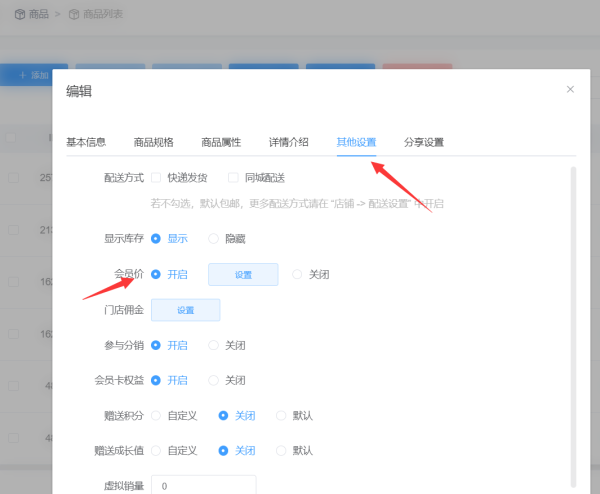The width and height of the screenshot is (600, 494).
Task: Enable the 快递发货 checkbox
Action: pyautogui.click(x=156, y=178)
